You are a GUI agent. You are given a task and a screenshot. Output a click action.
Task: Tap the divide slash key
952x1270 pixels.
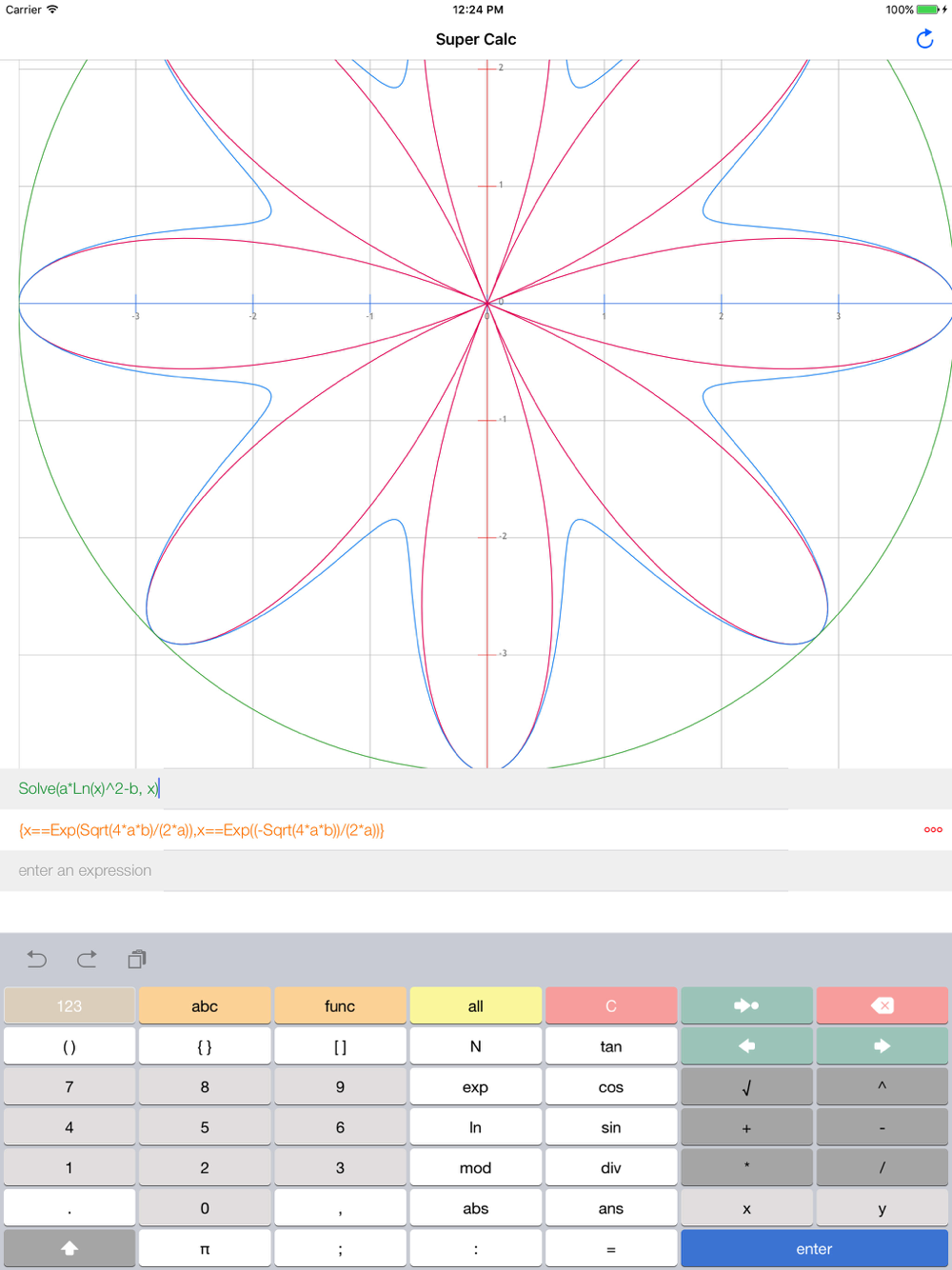tap(882, 1167)
